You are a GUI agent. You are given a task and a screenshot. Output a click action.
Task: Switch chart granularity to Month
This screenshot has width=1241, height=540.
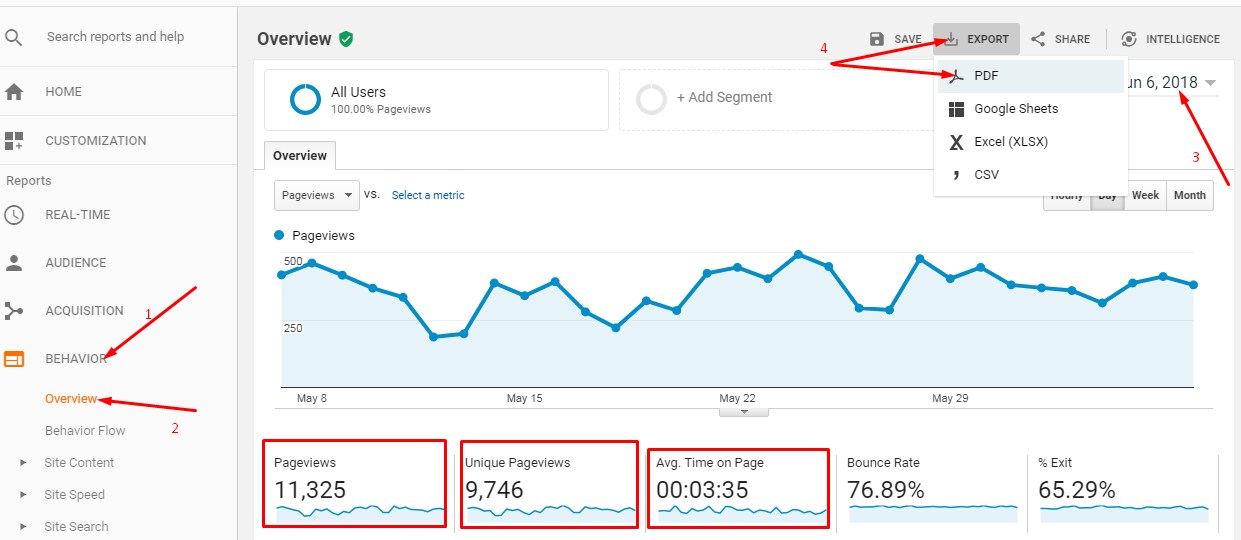[x=1189, y=195]
